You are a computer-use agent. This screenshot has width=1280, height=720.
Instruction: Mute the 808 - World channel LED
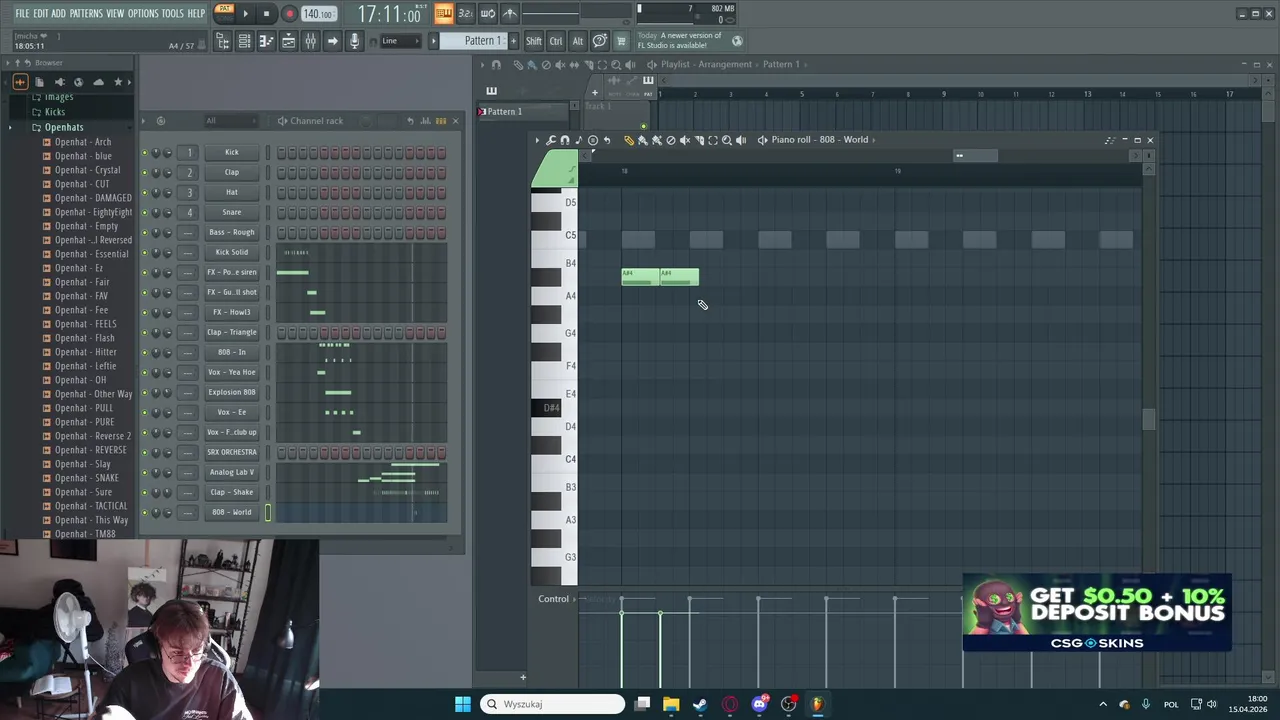[144, 512]
